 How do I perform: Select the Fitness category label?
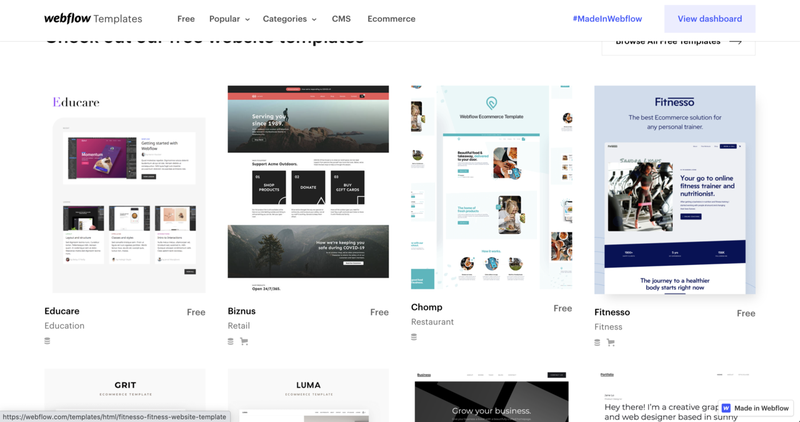tap(608, 327)
